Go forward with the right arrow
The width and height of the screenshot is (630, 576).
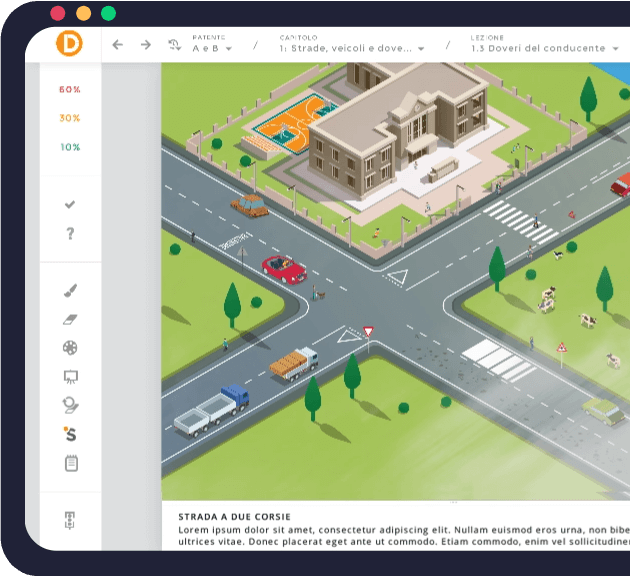pyautogui.click(x=146, y=45)
